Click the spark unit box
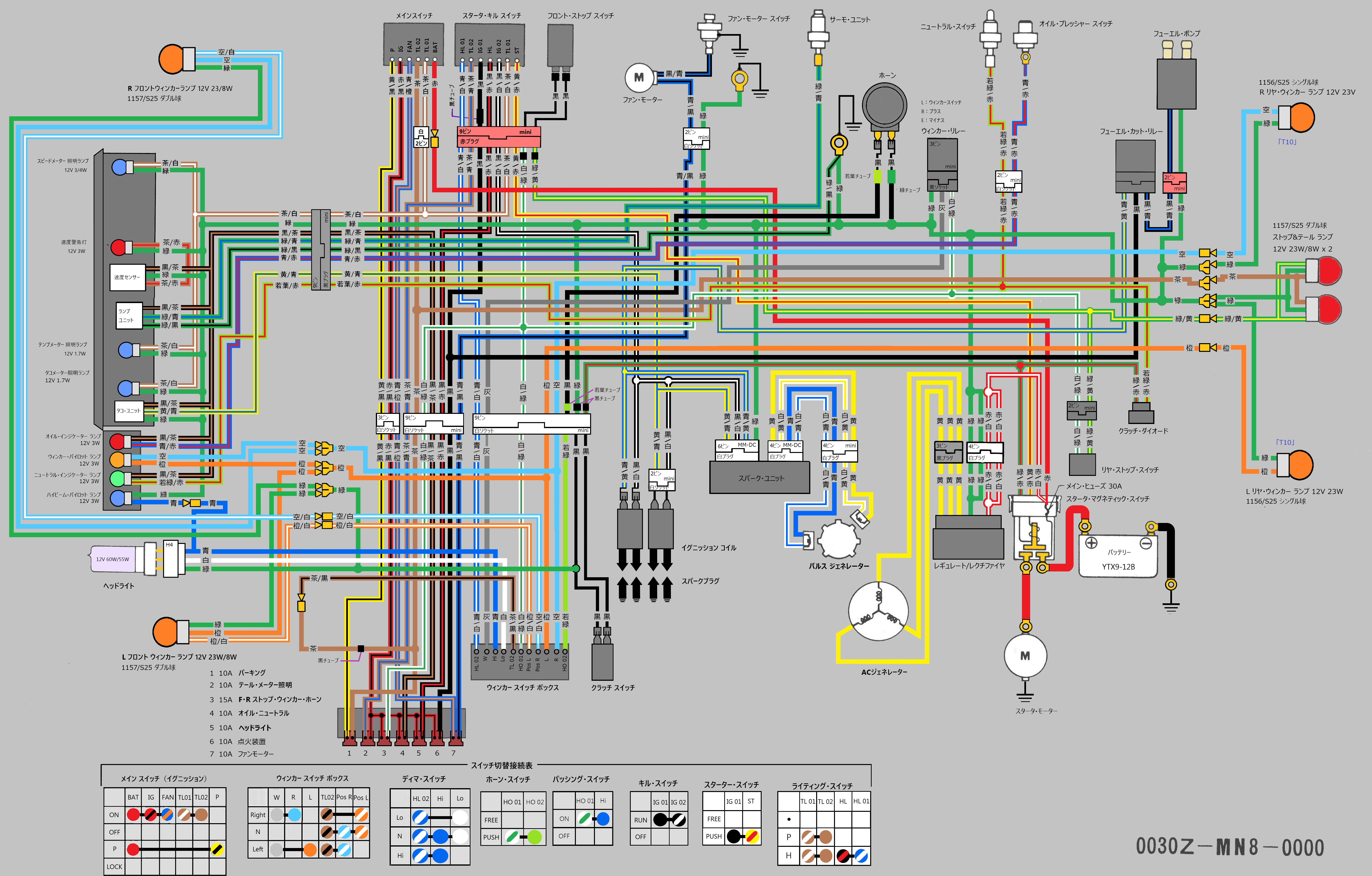1372x876 pixels. point(759,478)
